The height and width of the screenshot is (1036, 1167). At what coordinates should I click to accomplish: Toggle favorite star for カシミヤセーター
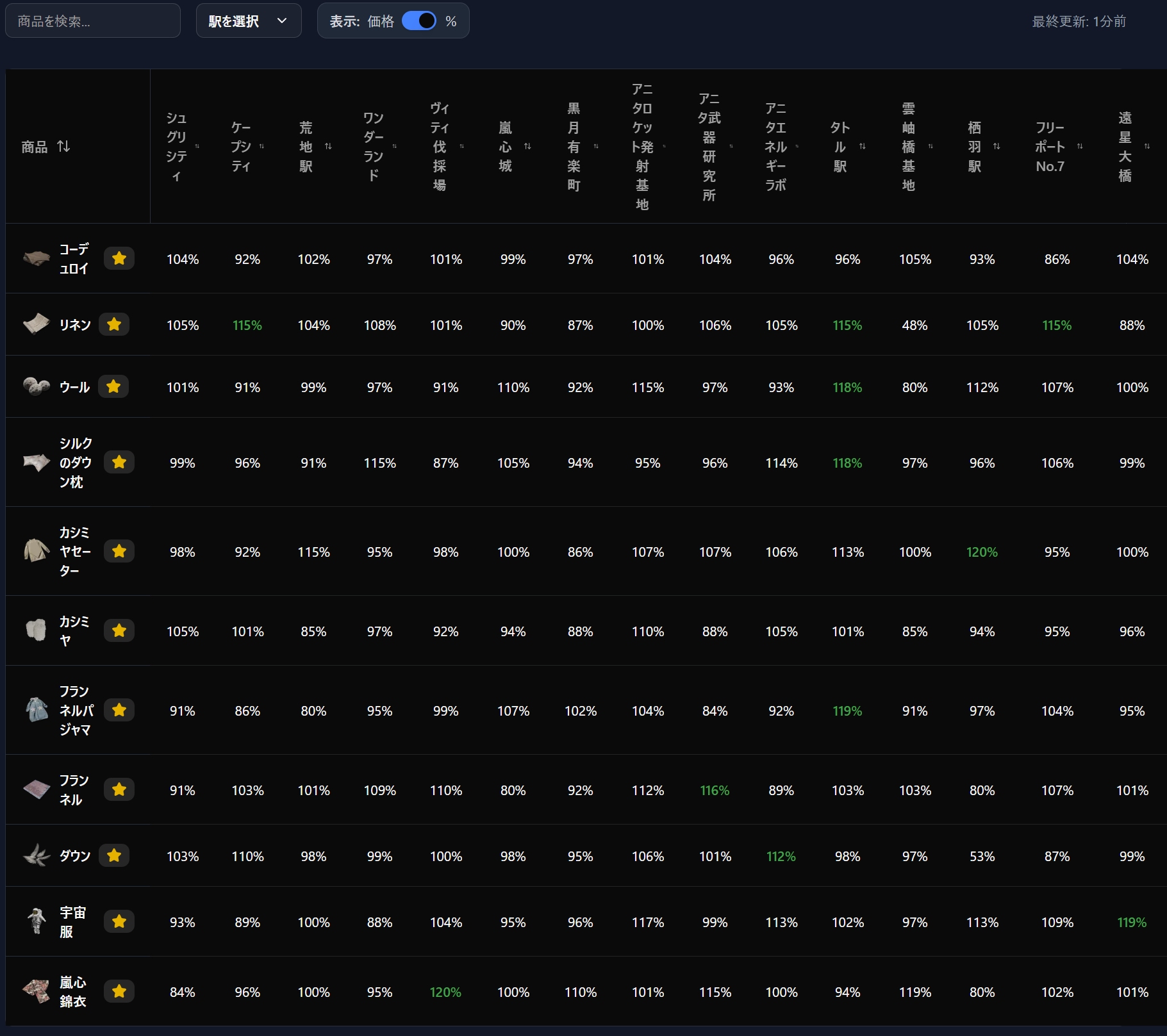119,551
